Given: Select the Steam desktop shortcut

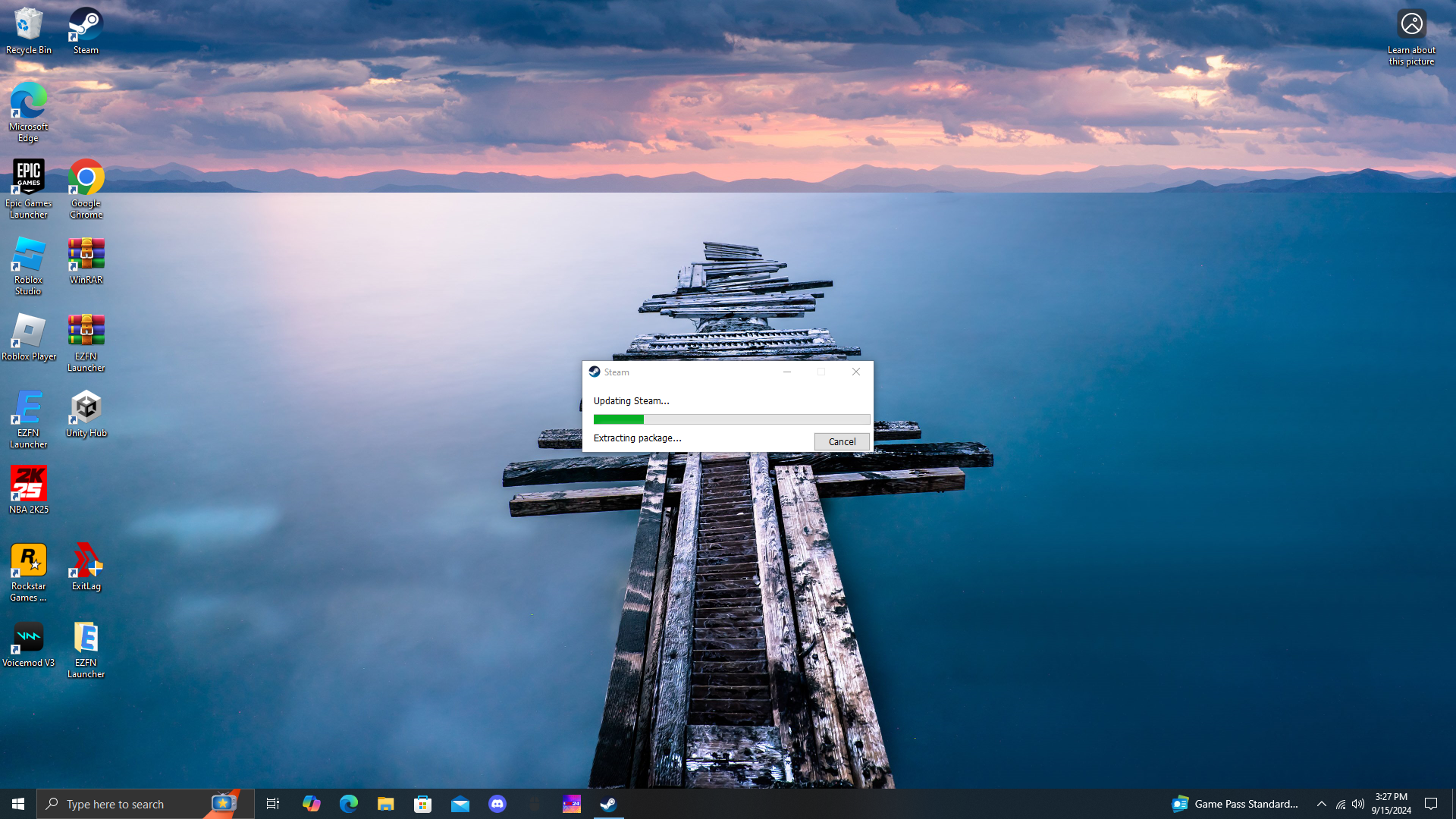Looking at the screenshot, I should point(86,31).
